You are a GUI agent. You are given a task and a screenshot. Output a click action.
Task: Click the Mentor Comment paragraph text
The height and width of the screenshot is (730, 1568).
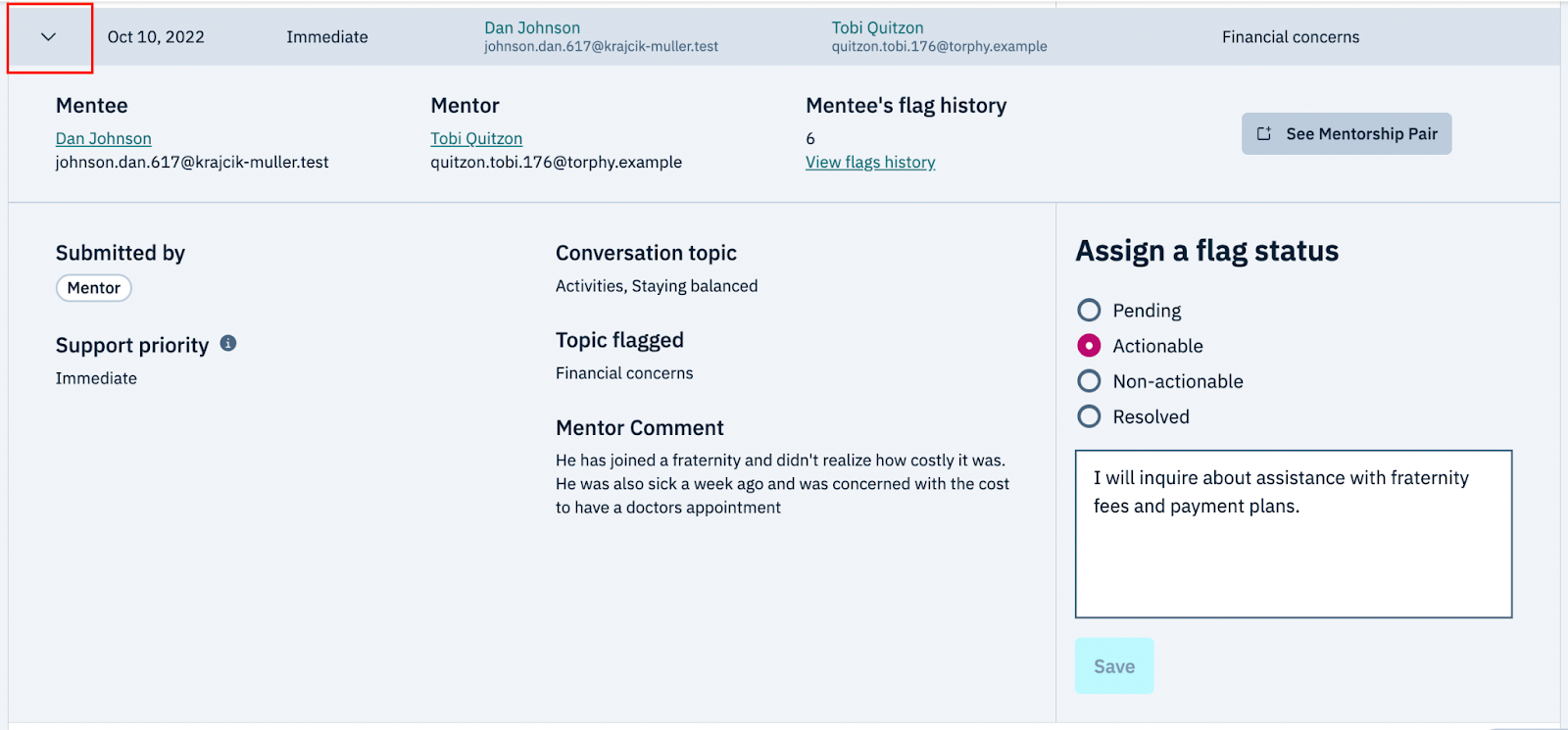tap(782, 484)
